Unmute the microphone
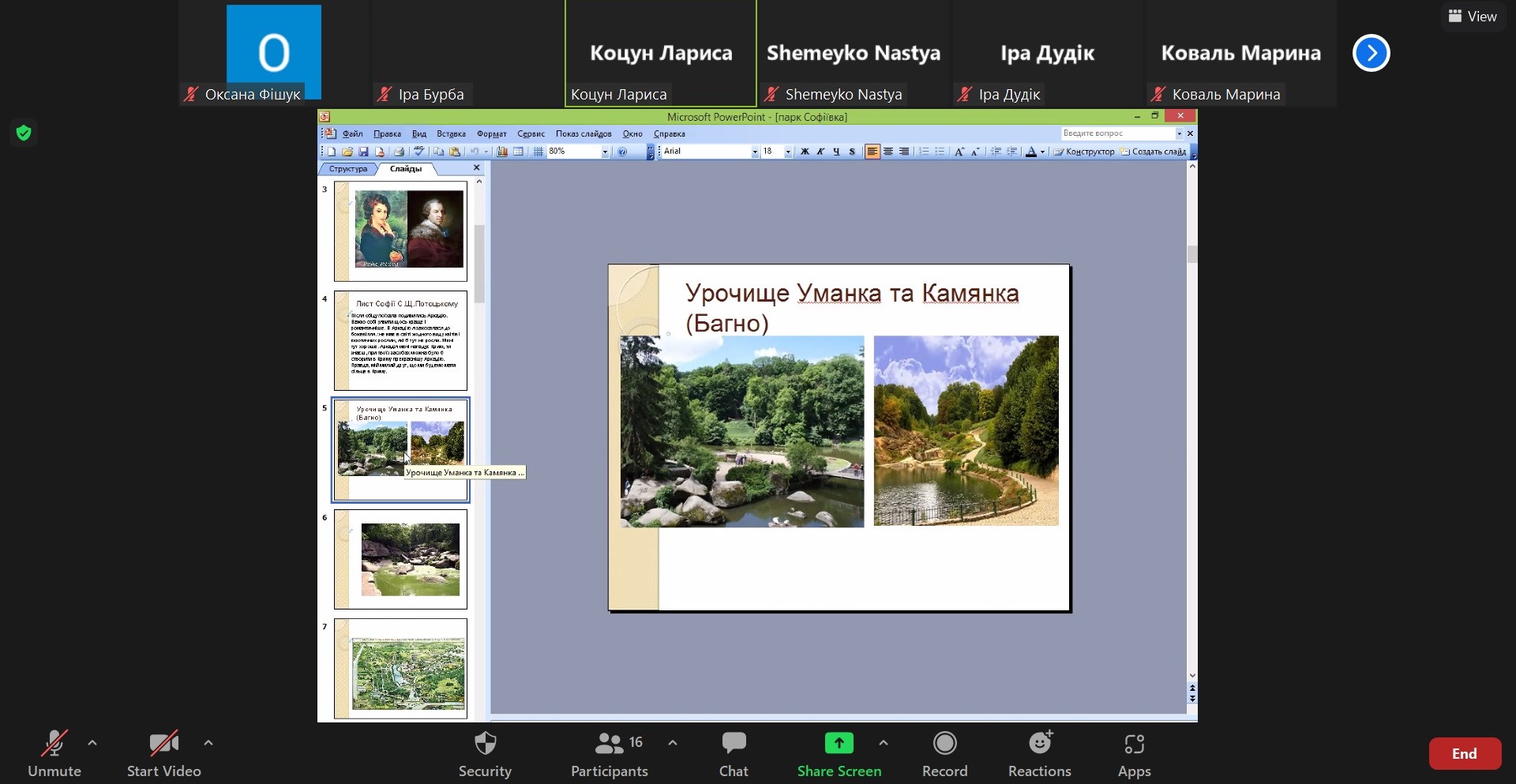 [54, 744]
